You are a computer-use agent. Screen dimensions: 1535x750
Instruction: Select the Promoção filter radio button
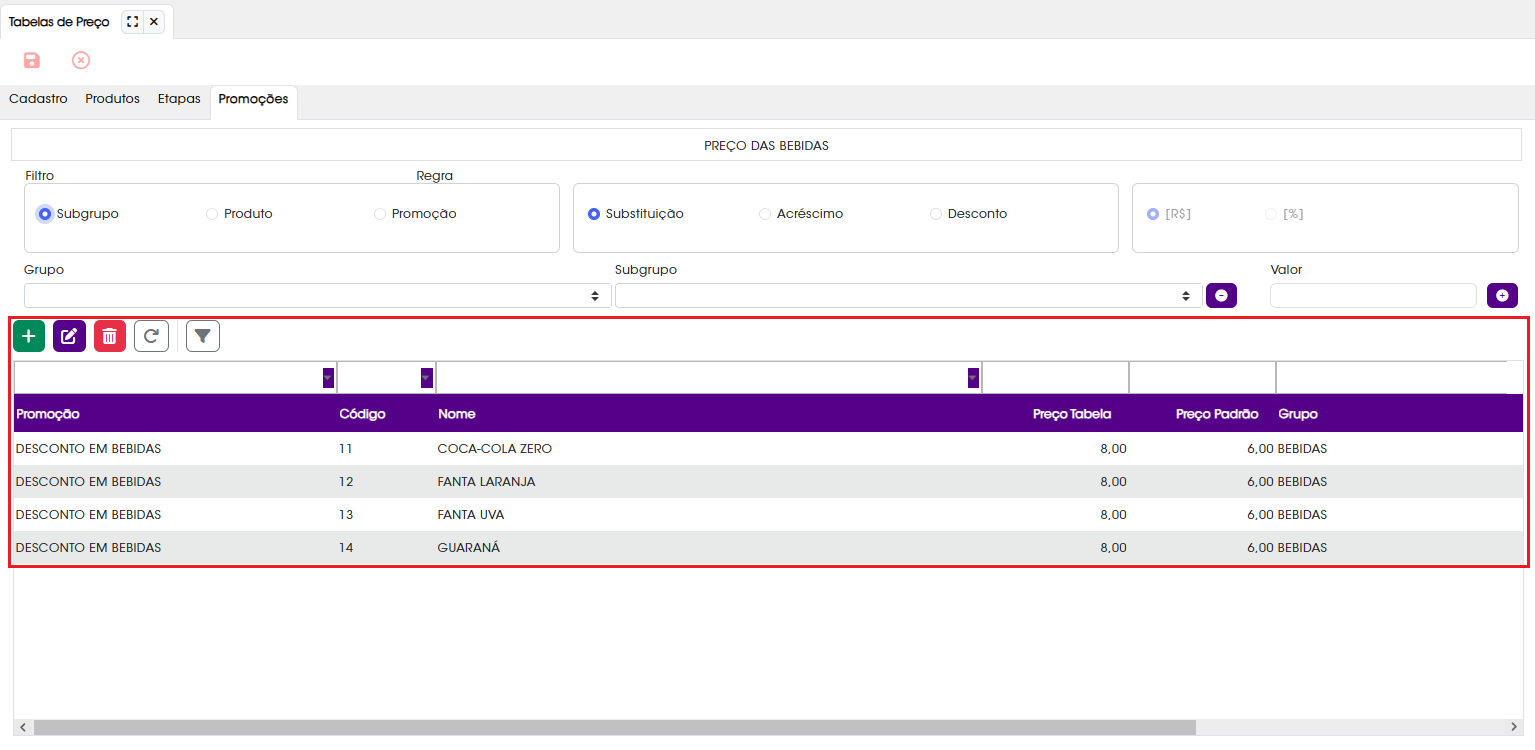click(x=380, y=214)
